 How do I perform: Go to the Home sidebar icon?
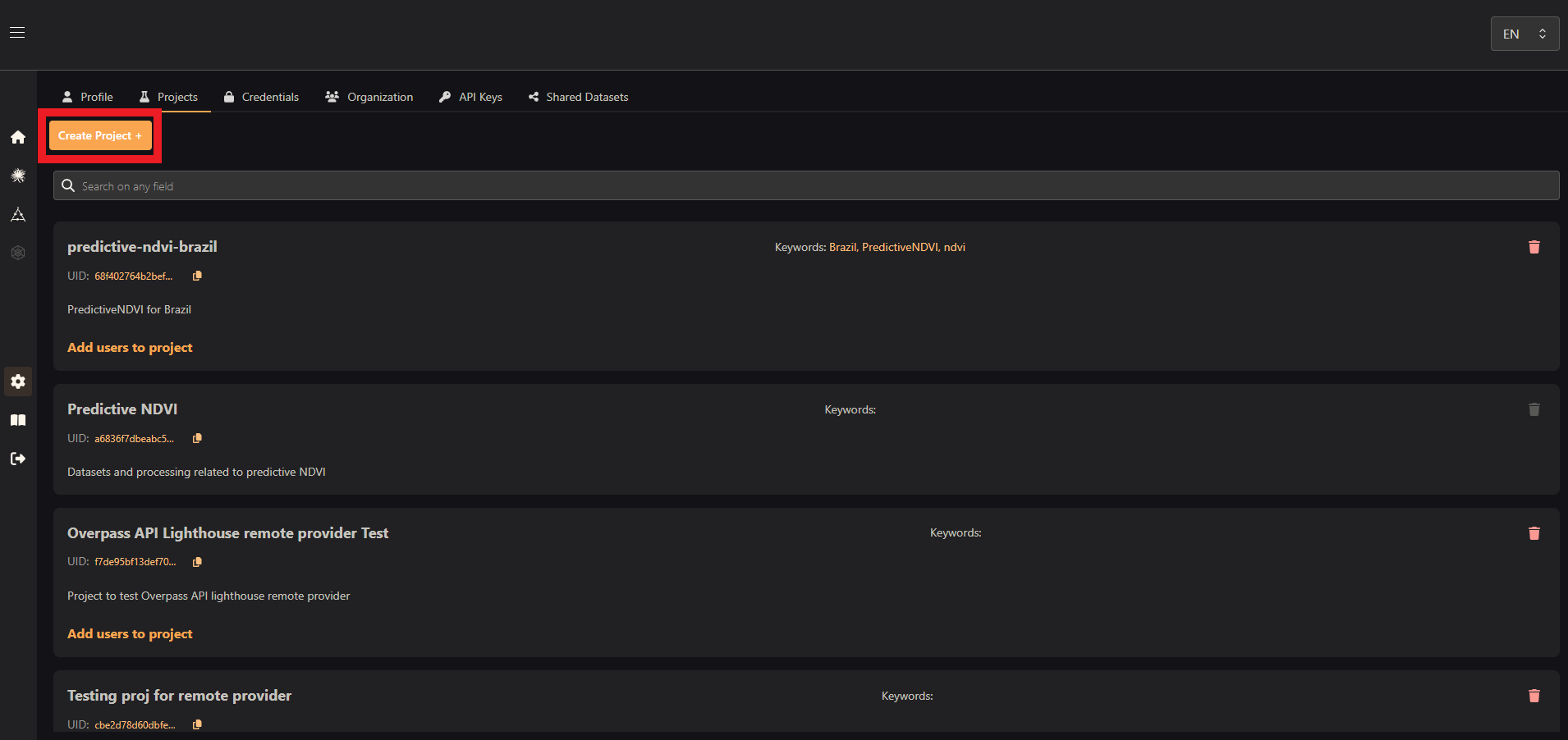click(x=18, y=137)
